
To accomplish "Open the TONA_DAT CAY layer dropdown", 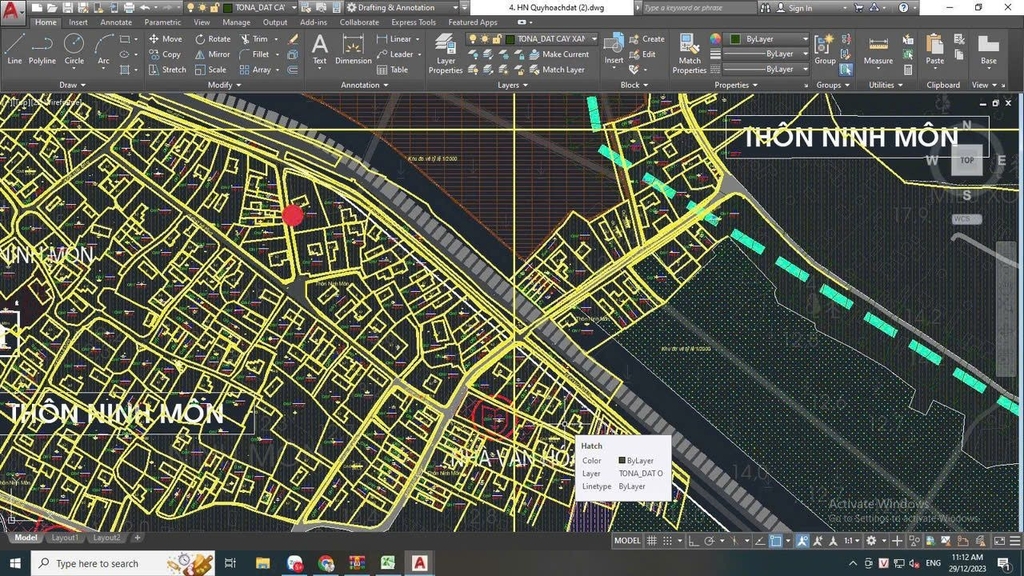I will click(x=594, y=38).
